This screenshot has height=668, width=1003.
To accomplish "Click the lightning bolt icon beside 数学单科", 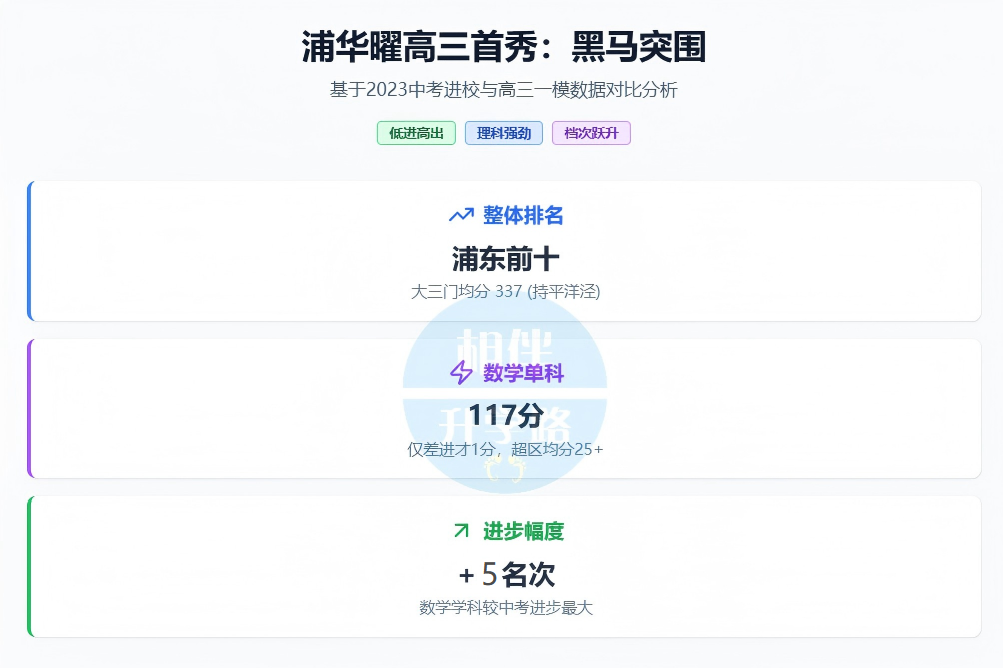I will (461, 373).
